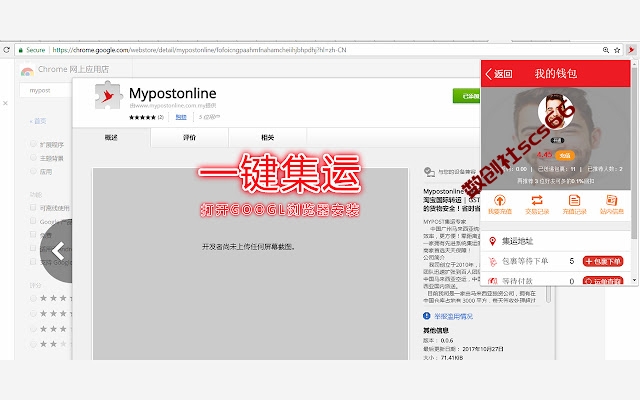Viewport: 640px width, 400px height.
Task: Click the Mypostonline extension title
Action: pyautogui.click(x=173, y=93)
